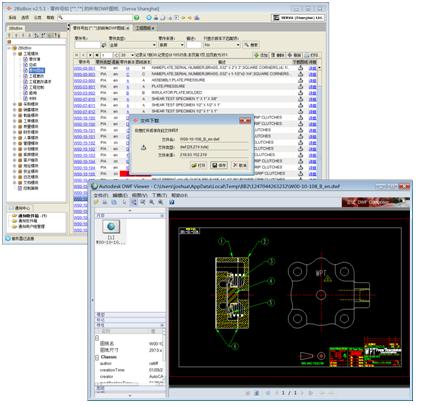Collapse the contents panel header arrow in DWF Viewer

[x=162, y=216]
